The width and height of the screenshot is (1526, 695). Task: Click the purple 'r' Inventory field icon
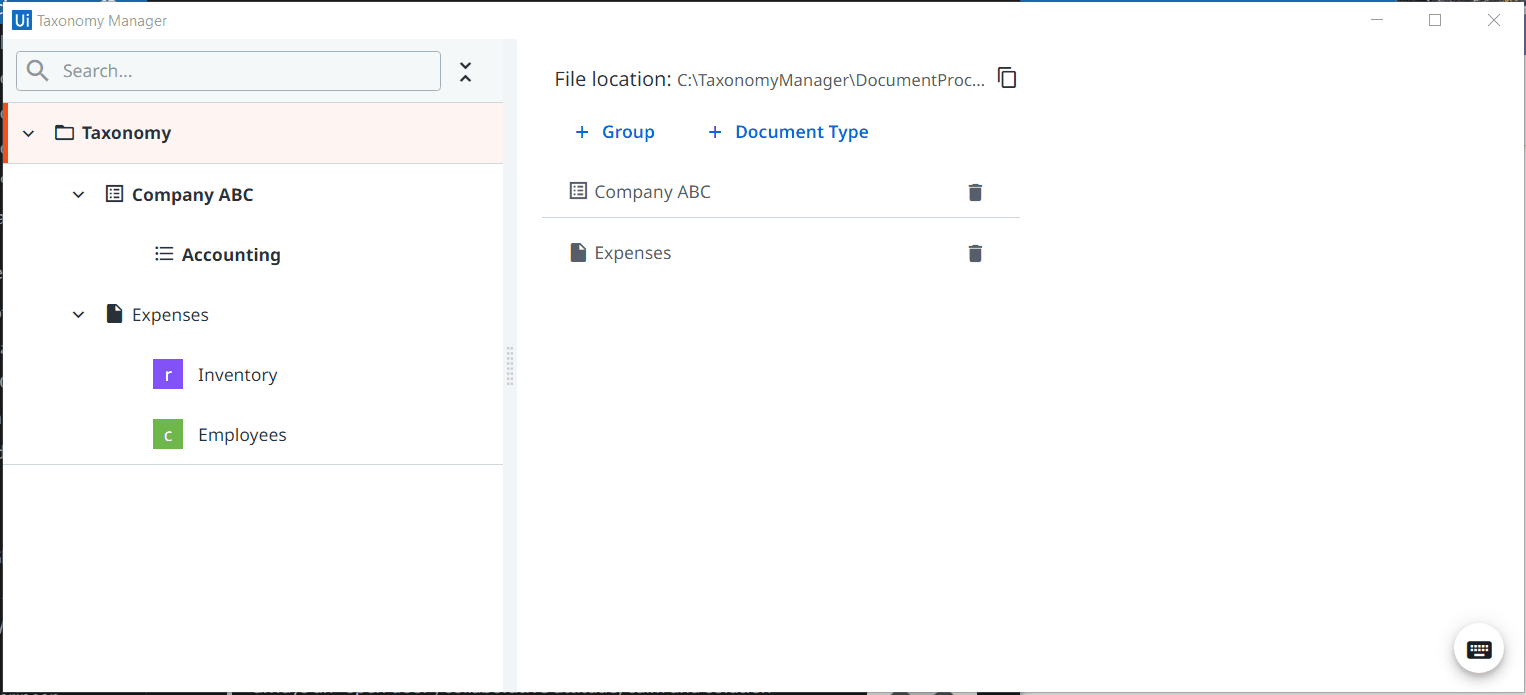[168, 375]
